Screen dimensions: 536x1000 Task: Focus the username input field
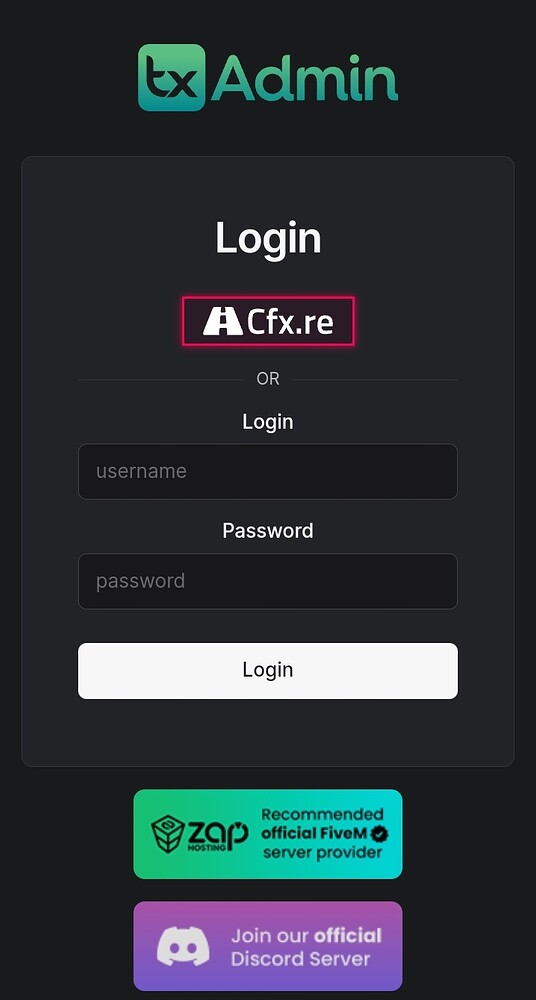point(268,471)
